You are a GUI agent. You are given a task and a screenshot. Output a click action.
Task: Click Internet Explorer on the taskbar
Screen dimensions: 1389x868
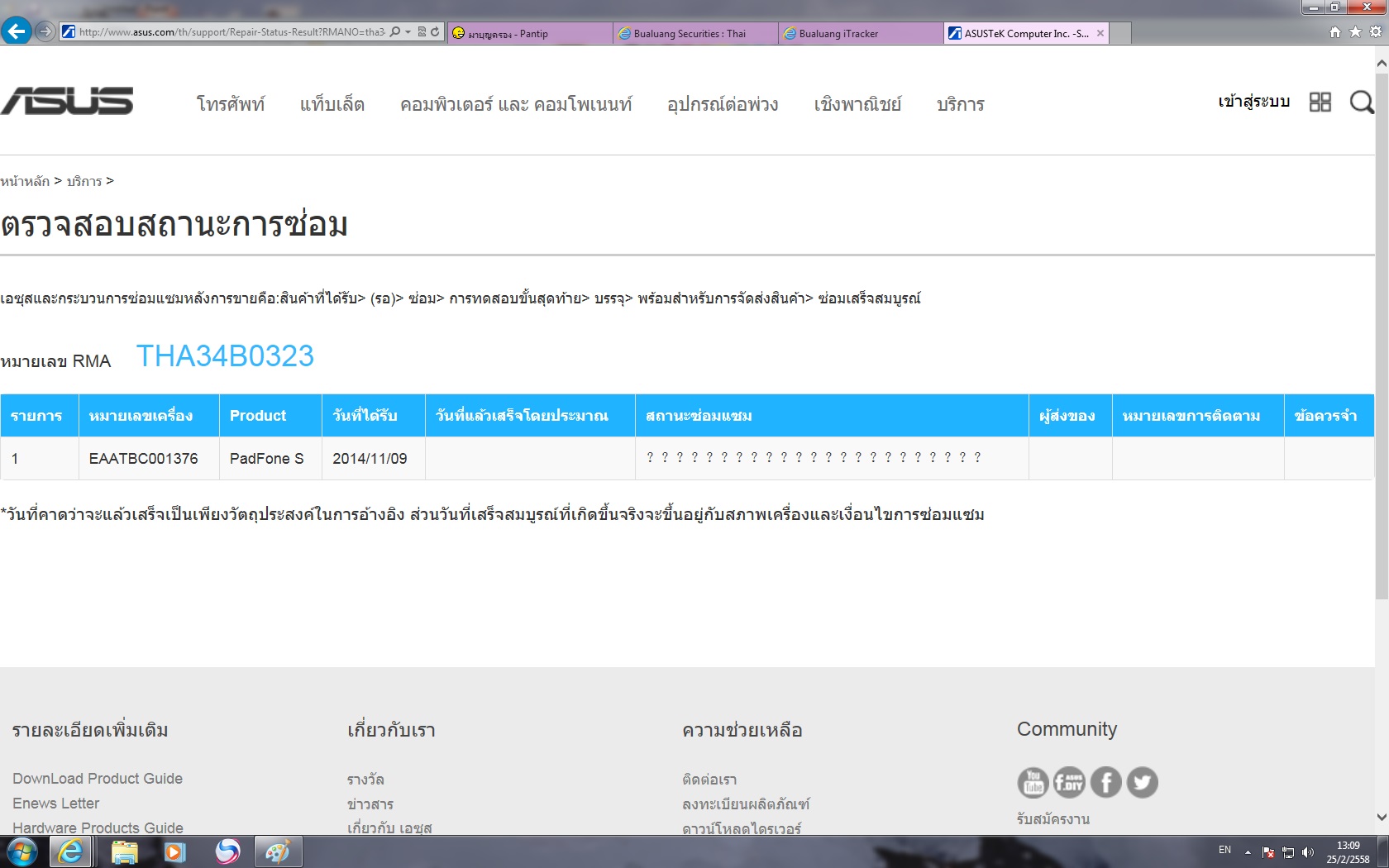[71, 851]
